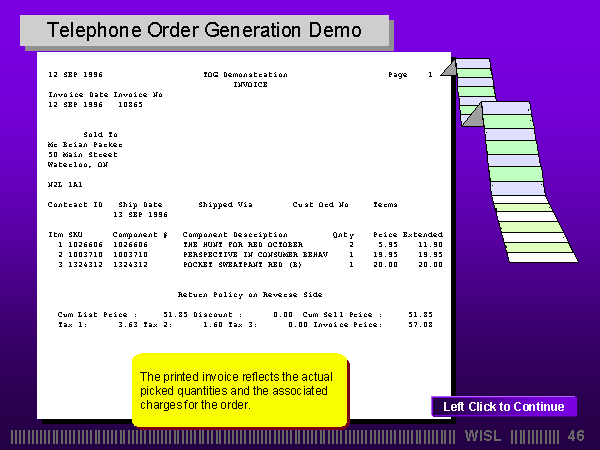
Task: Click the yellow printed invoice note box
Action: coord(240,390)
